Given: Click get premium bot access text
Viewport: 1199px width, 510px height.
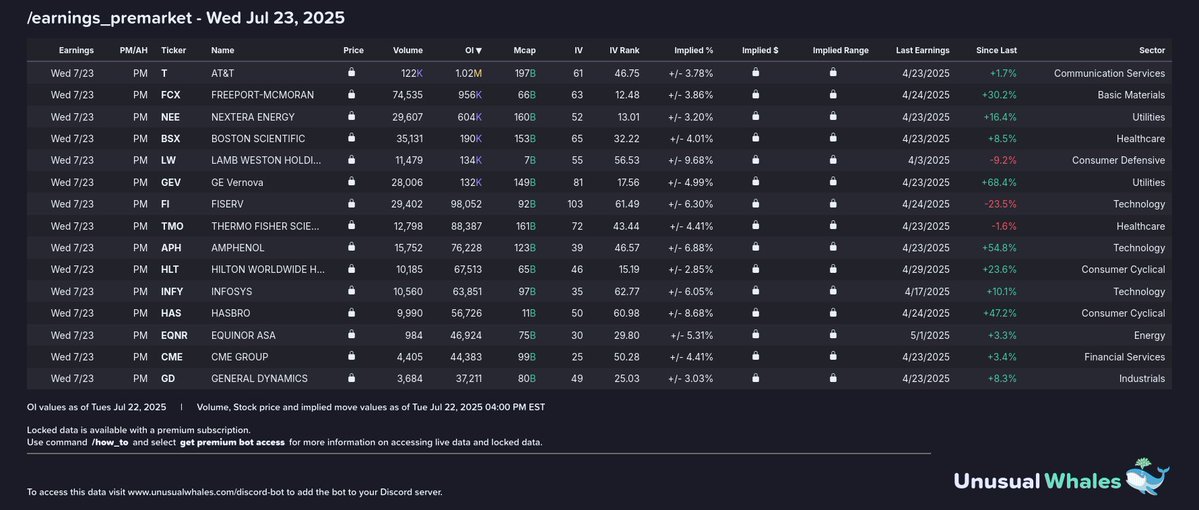Looking at the screenshot, I should 232,443.
